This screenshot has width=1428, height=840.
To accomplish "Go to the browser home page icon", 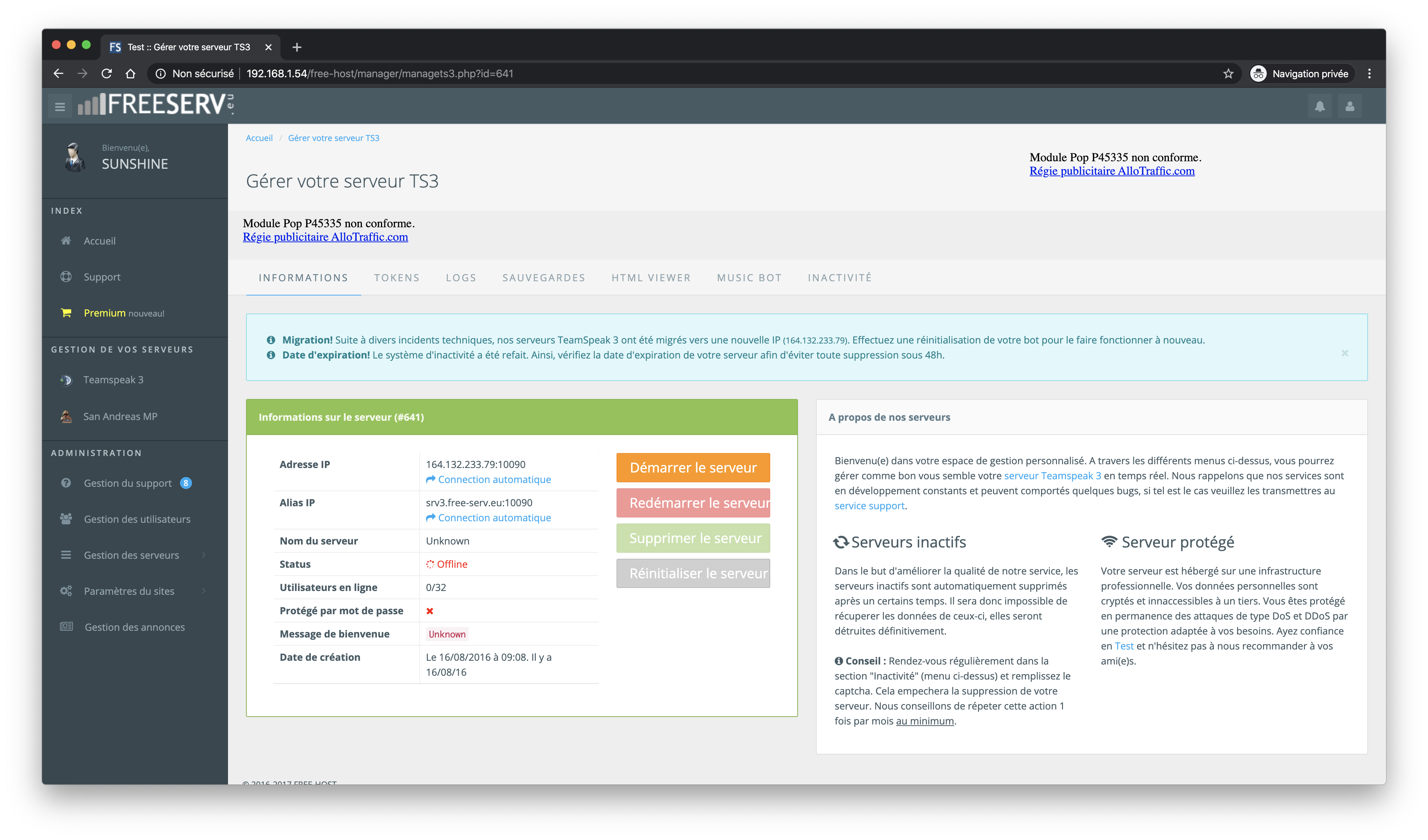I will click(131, 73).
